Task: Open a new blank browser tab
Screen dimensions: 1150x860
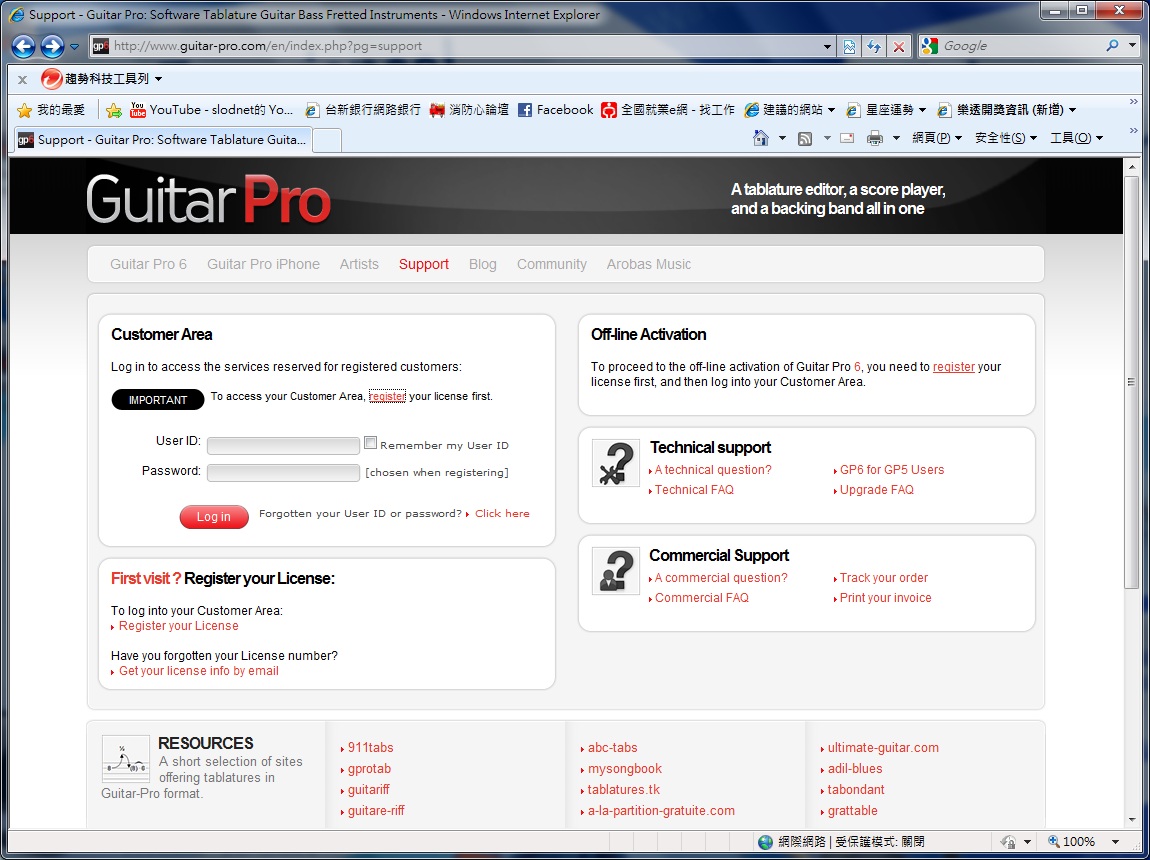Action: 327,140
